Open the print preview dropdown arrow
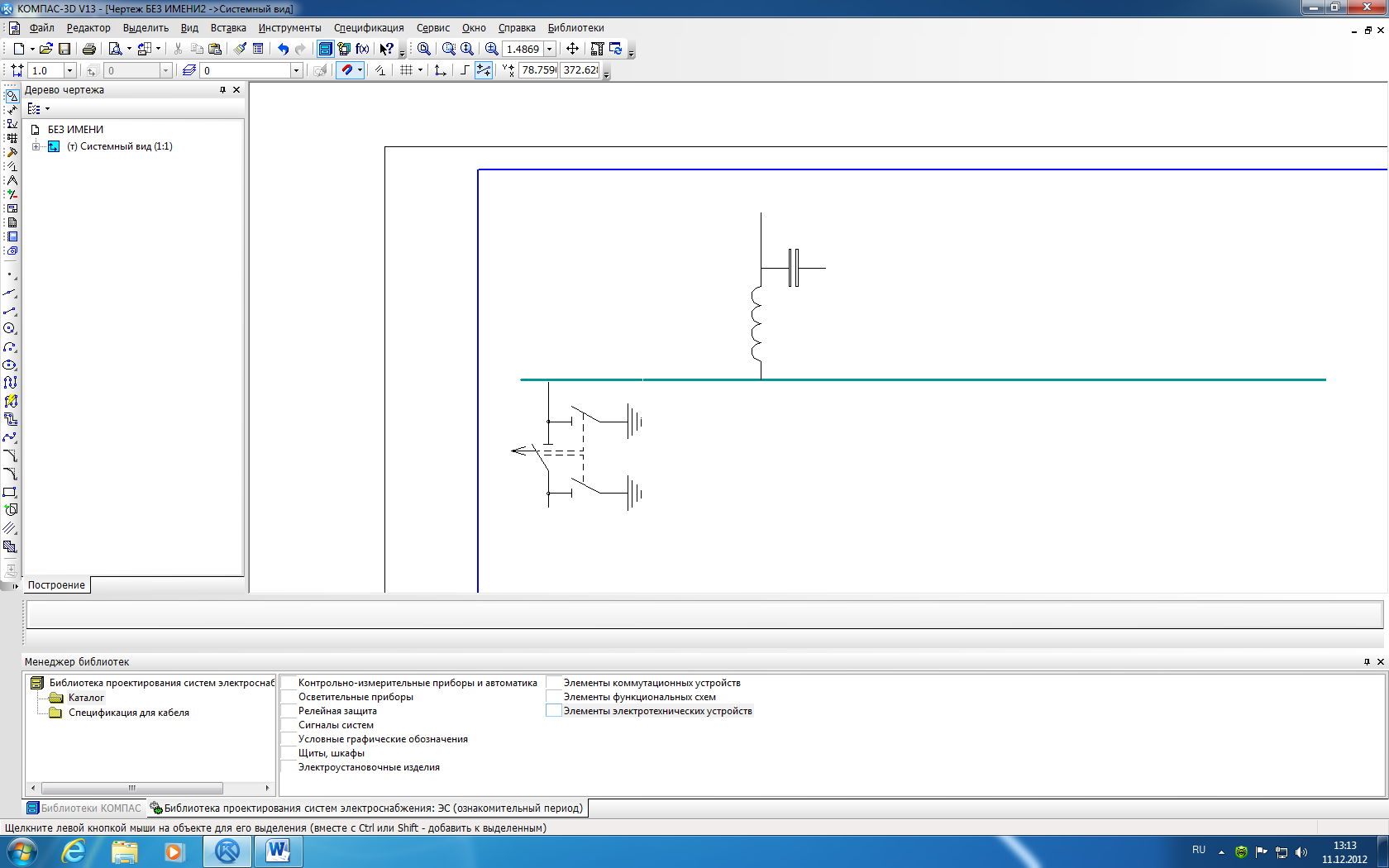 (129, 49)
